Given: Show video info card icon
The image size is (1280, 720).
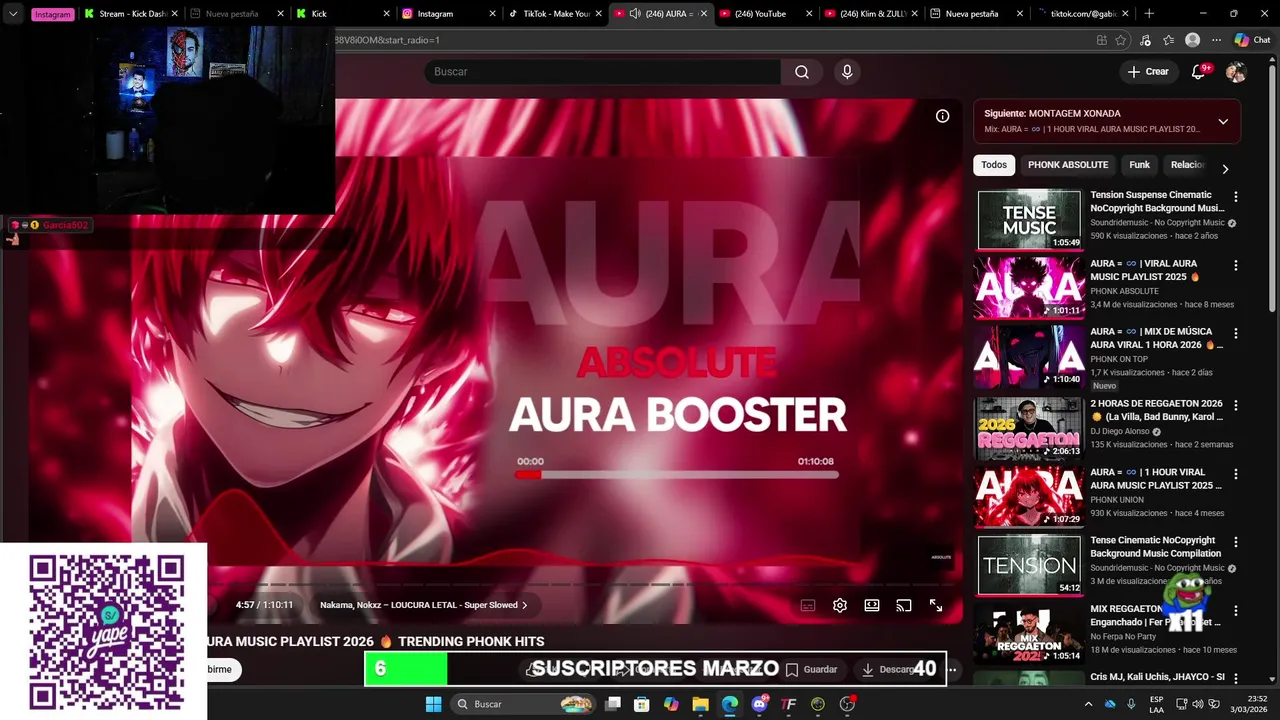Looking at the screenshot, I should pos(942,116).
